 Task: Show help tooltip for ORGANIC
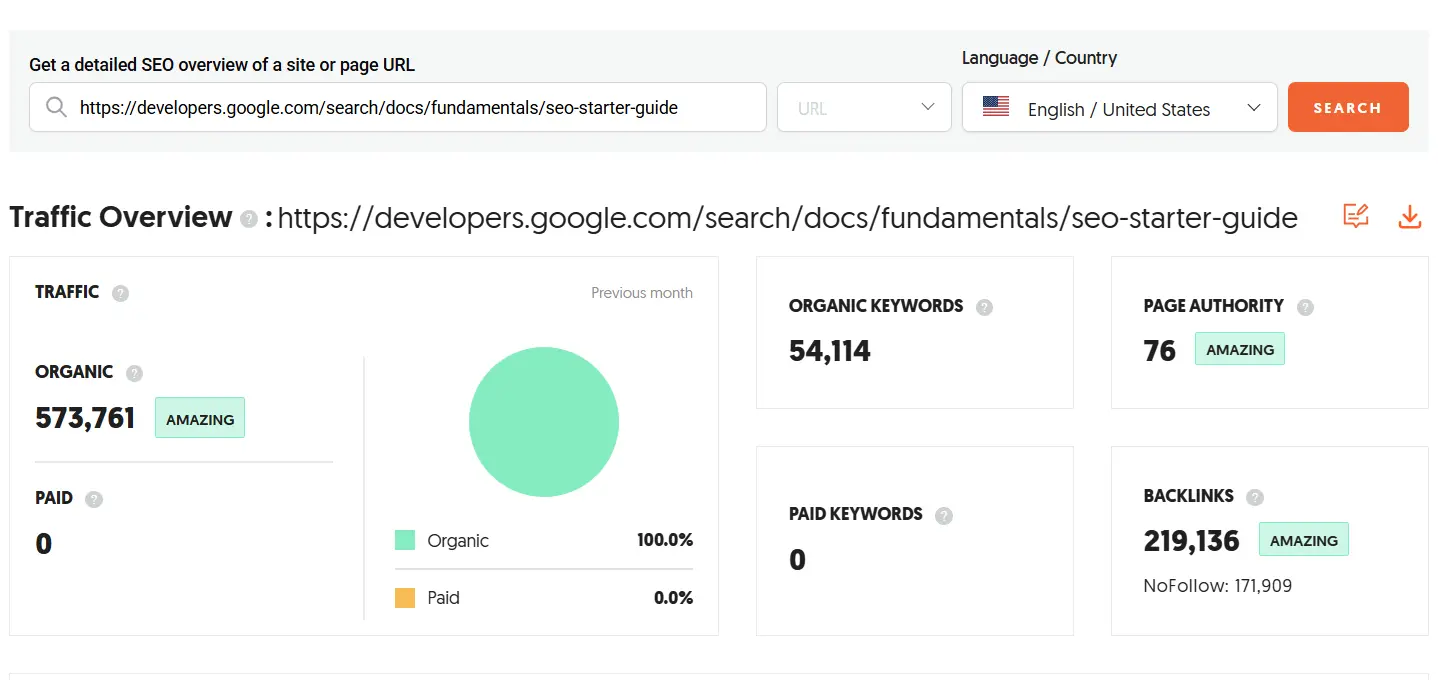click(x=134, y=373)
